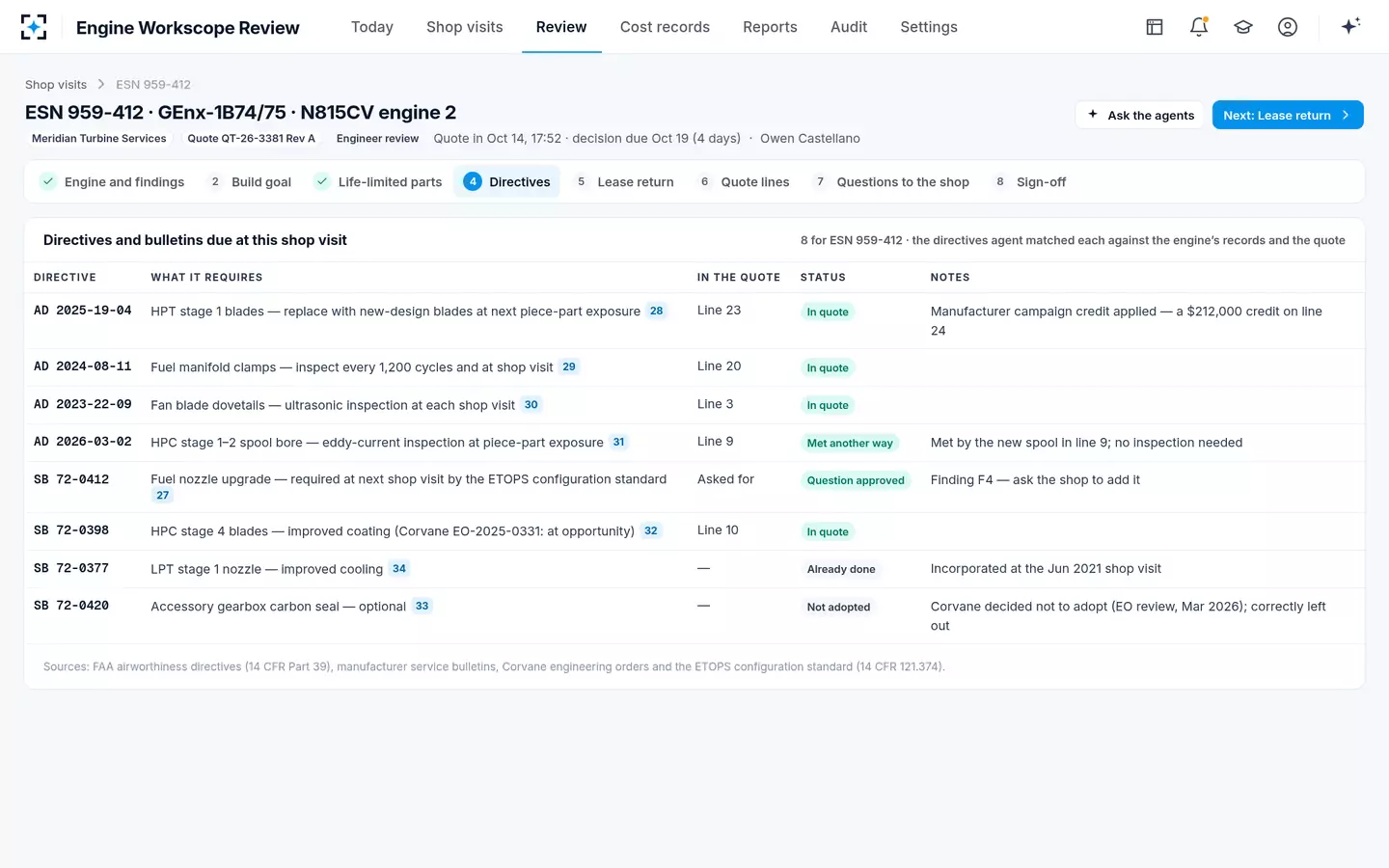Click Next: Lease return button

(1288, 115)
